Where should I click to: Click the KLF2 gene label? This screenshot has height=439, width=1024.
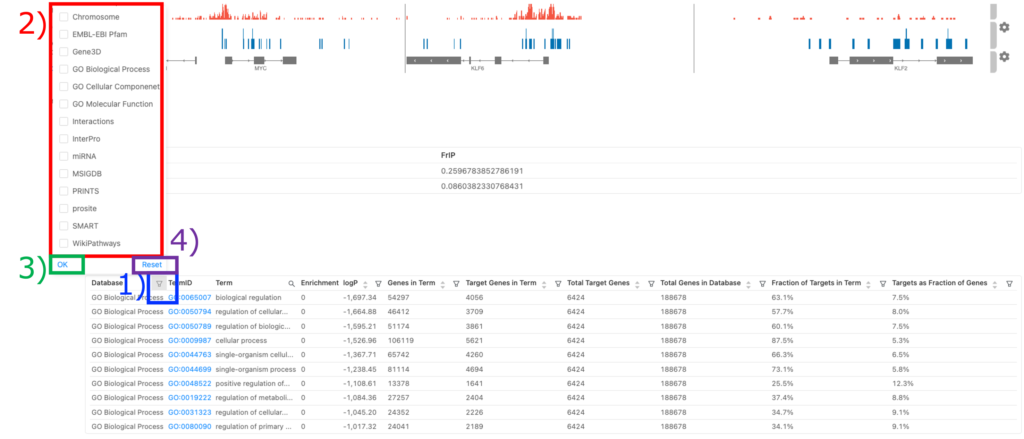[901, 68]
